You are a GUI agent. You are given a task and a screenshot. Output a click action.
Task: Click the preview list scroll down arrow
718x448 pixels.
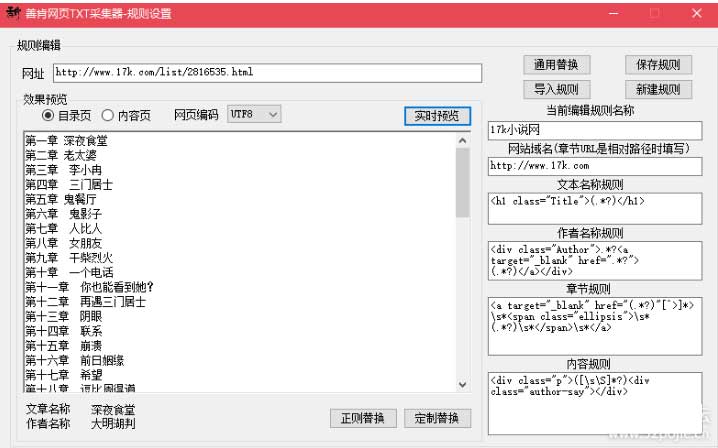pyautogui.click(x=462, y=385)
